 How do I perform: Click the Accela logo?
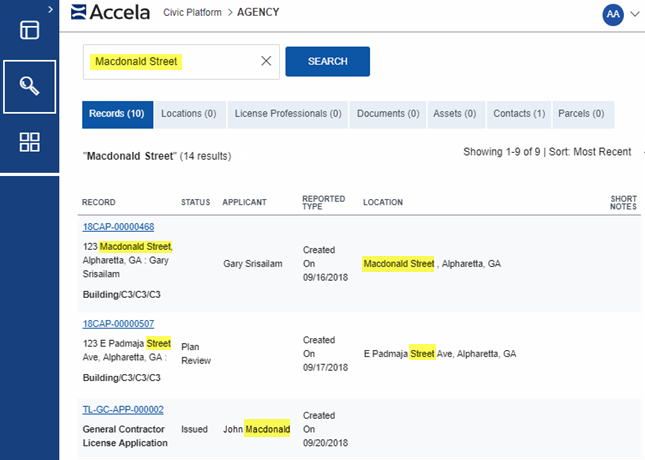point(111,13)
